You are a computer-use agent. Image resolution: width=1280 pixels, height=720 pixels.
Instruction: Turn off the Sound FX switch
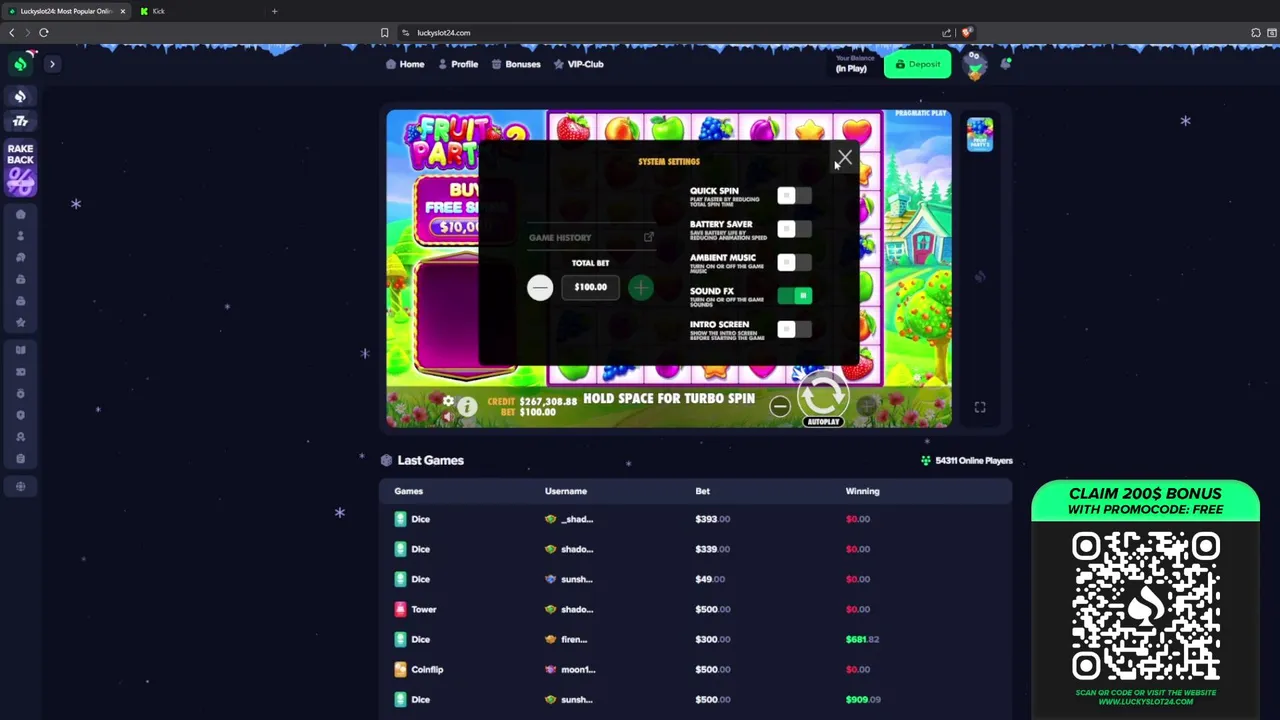(x=794, y=295)
